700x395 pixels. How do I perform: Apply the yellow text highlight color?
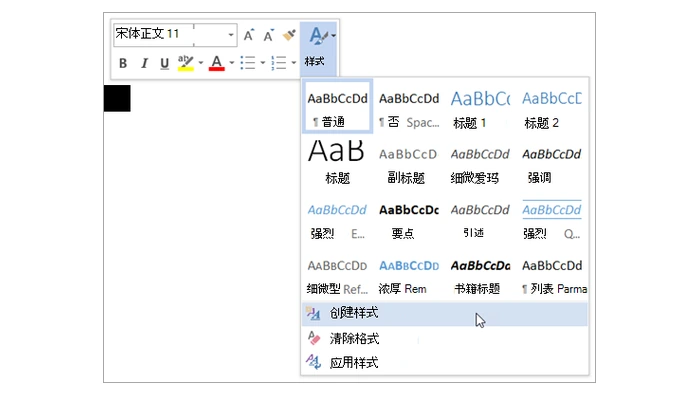(185, 63)
